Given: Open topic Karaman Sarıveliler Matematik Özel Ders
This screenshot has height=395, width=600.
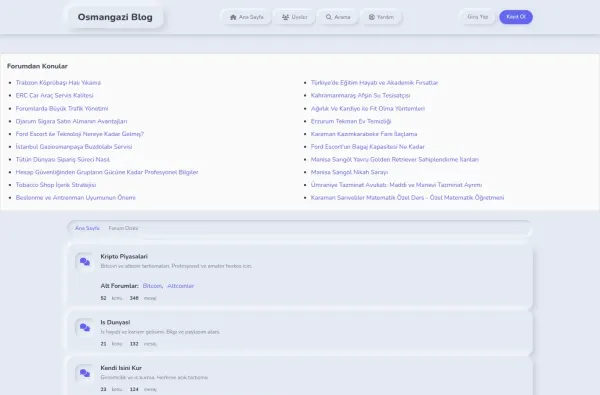Looking at the screenshot, I should pyautogui.click(x=407, y=198).
